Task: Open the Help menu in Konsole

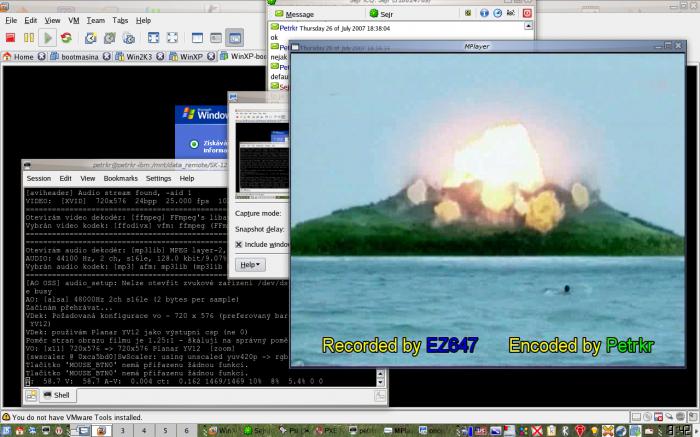Action: [187, 179]
